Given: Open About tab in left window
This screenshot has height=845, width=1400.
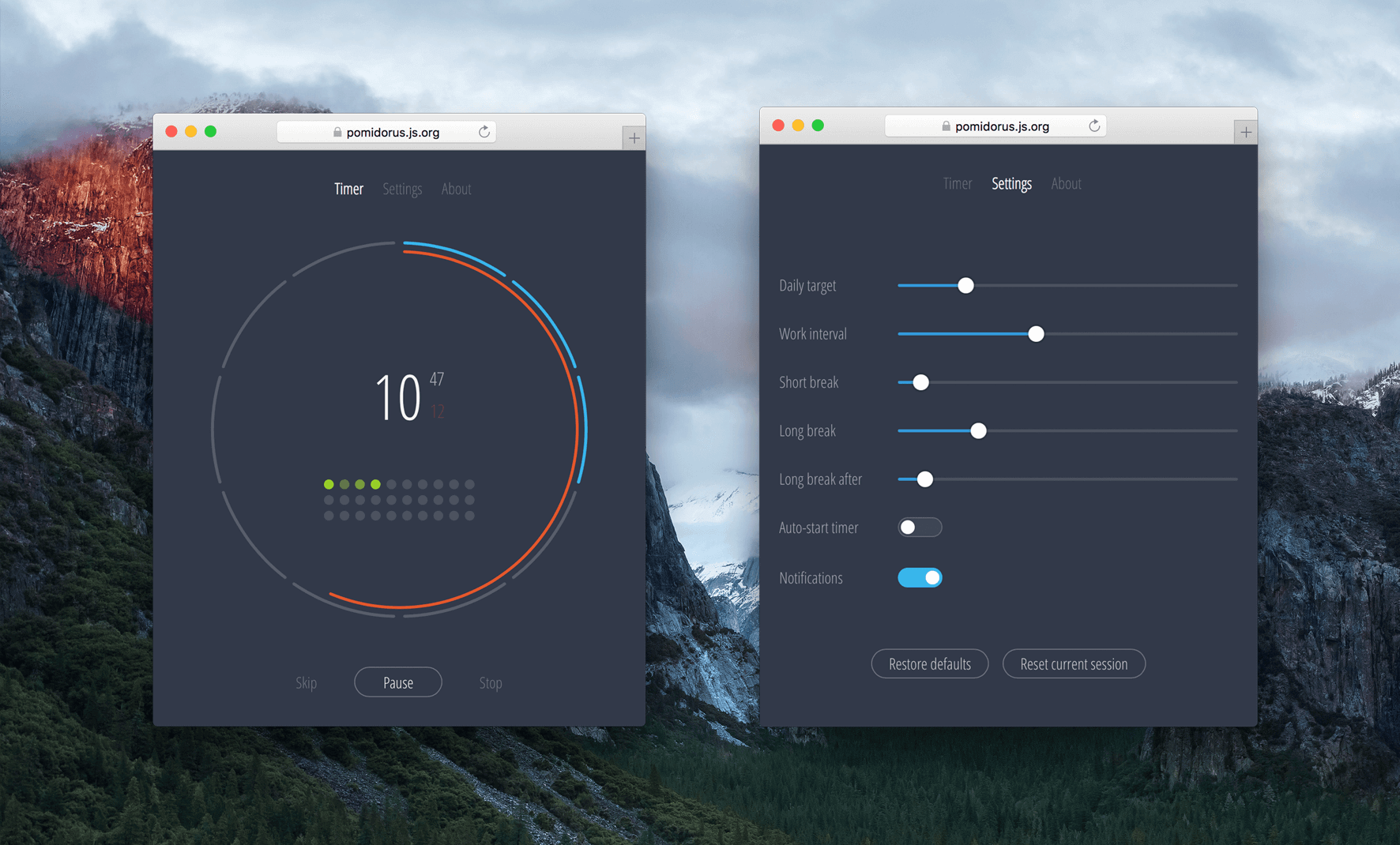Looking at the screenshot, I should pyautogui.click(x=456, y=189).
